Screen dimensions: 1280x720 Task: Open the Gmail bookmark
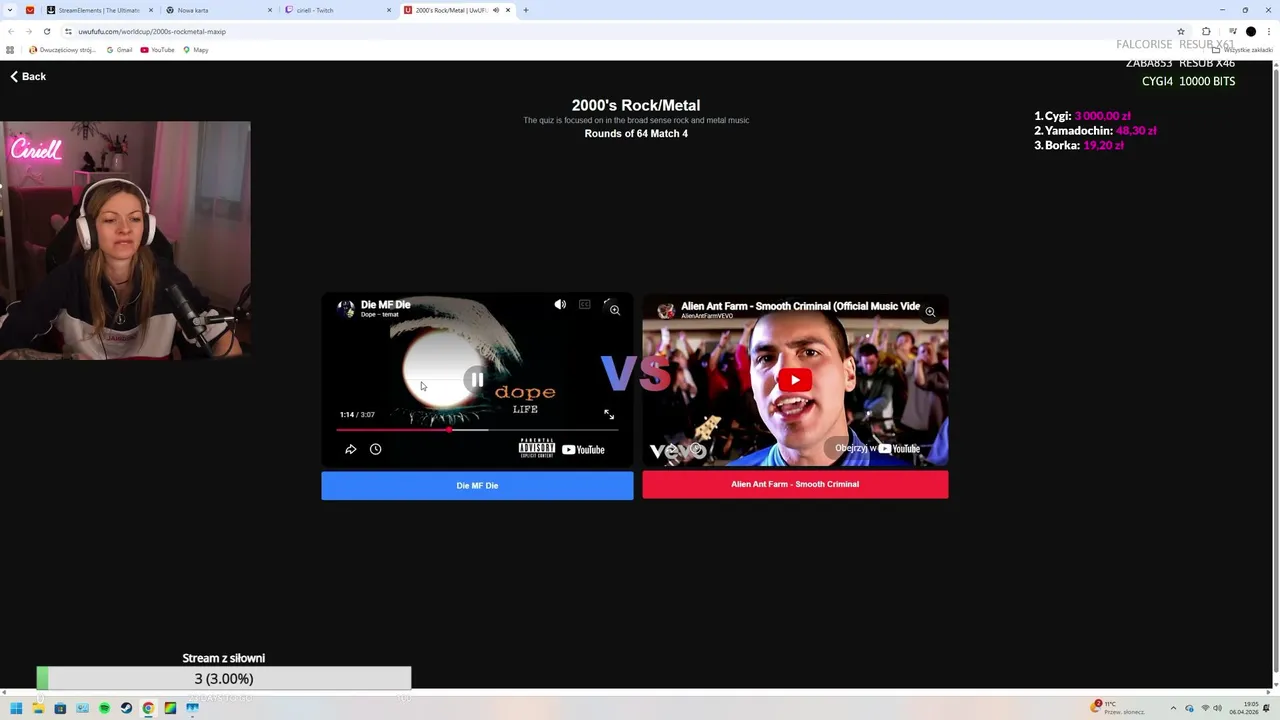119,49
